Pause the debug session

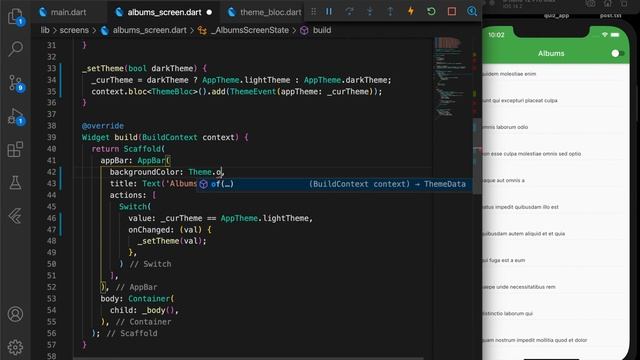point(329,11)
